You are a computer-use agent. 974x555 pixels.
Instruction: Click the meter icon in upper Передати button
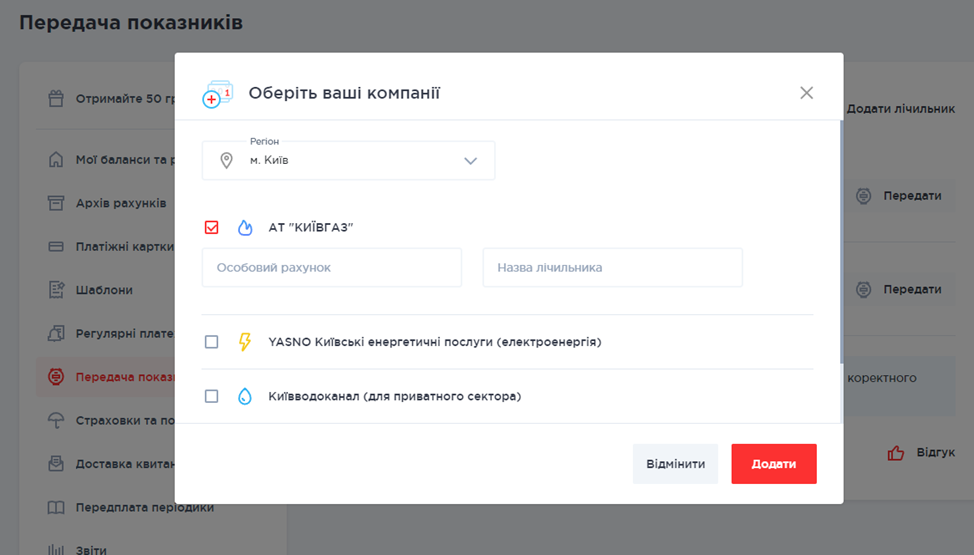pyautogui.click(x=863, y=196)
